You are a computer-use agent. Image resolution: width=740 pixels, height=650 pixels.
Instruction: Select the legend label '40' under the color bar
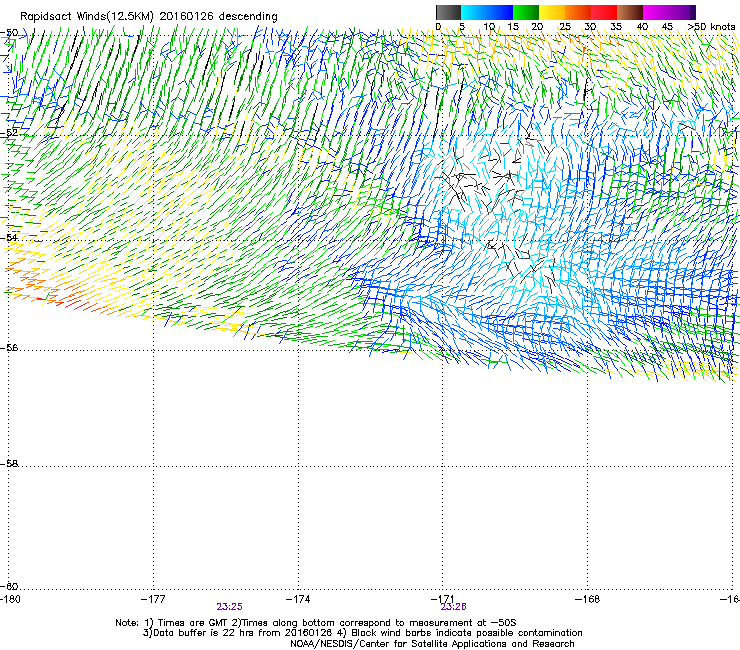coord(642,26)
